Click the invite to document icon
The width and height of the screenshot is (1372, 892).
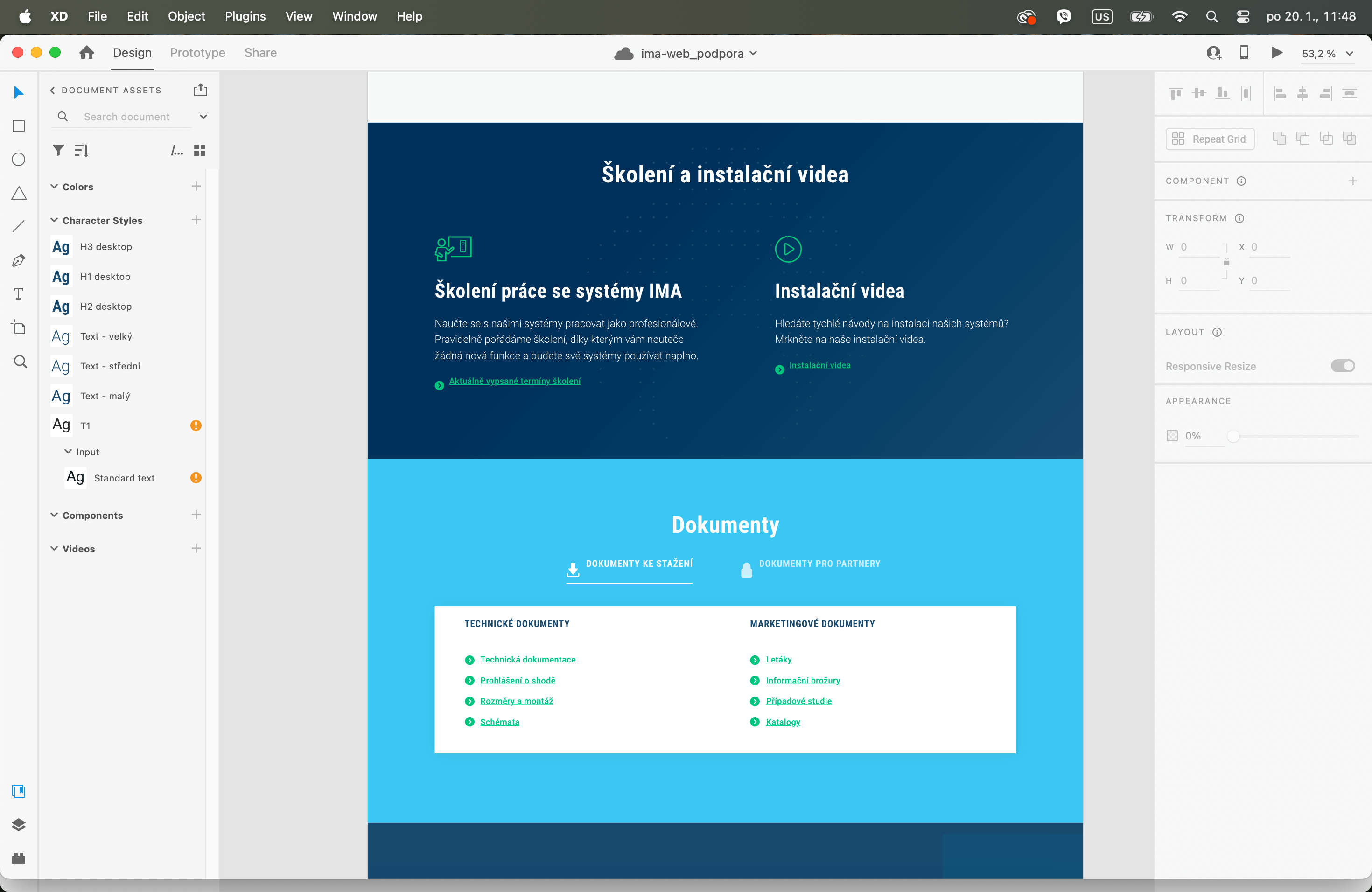pos(1214,53)
